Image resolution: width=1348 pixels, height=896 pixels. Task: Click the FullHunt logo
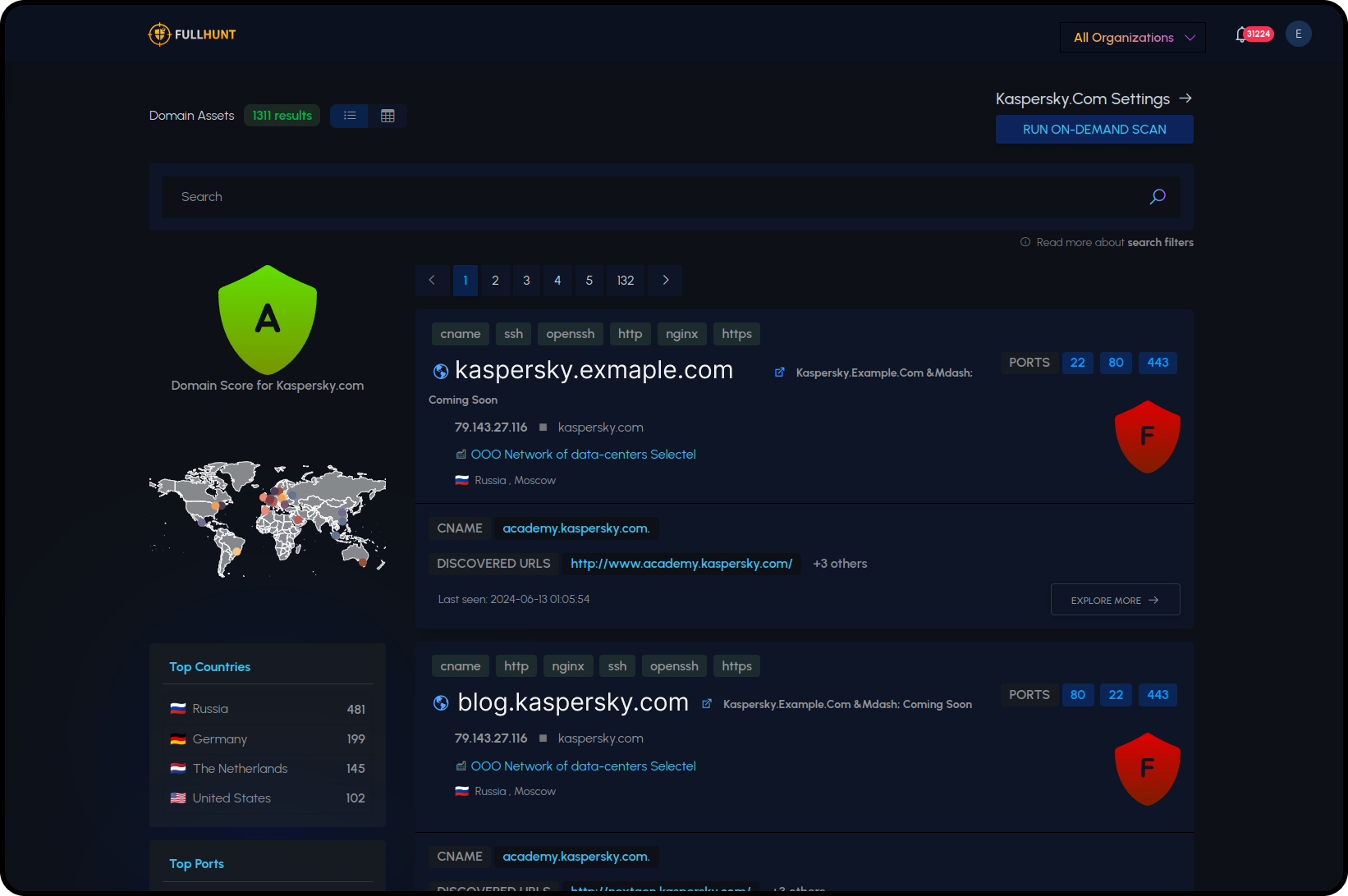(x=192, y=34)
